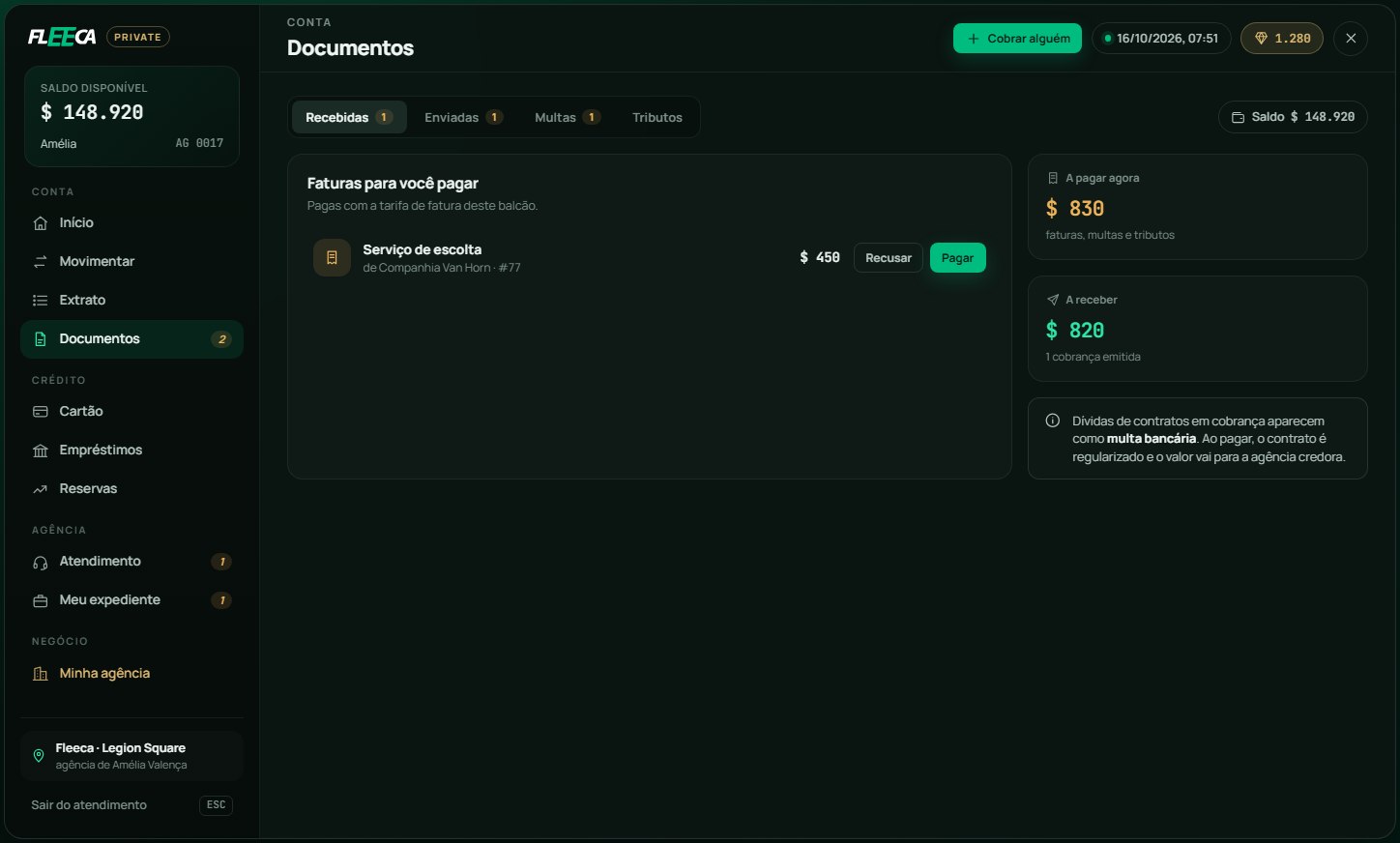Click the paper plane icon next to A receber
The image size is (1400, 843).
pos(1053,300)
